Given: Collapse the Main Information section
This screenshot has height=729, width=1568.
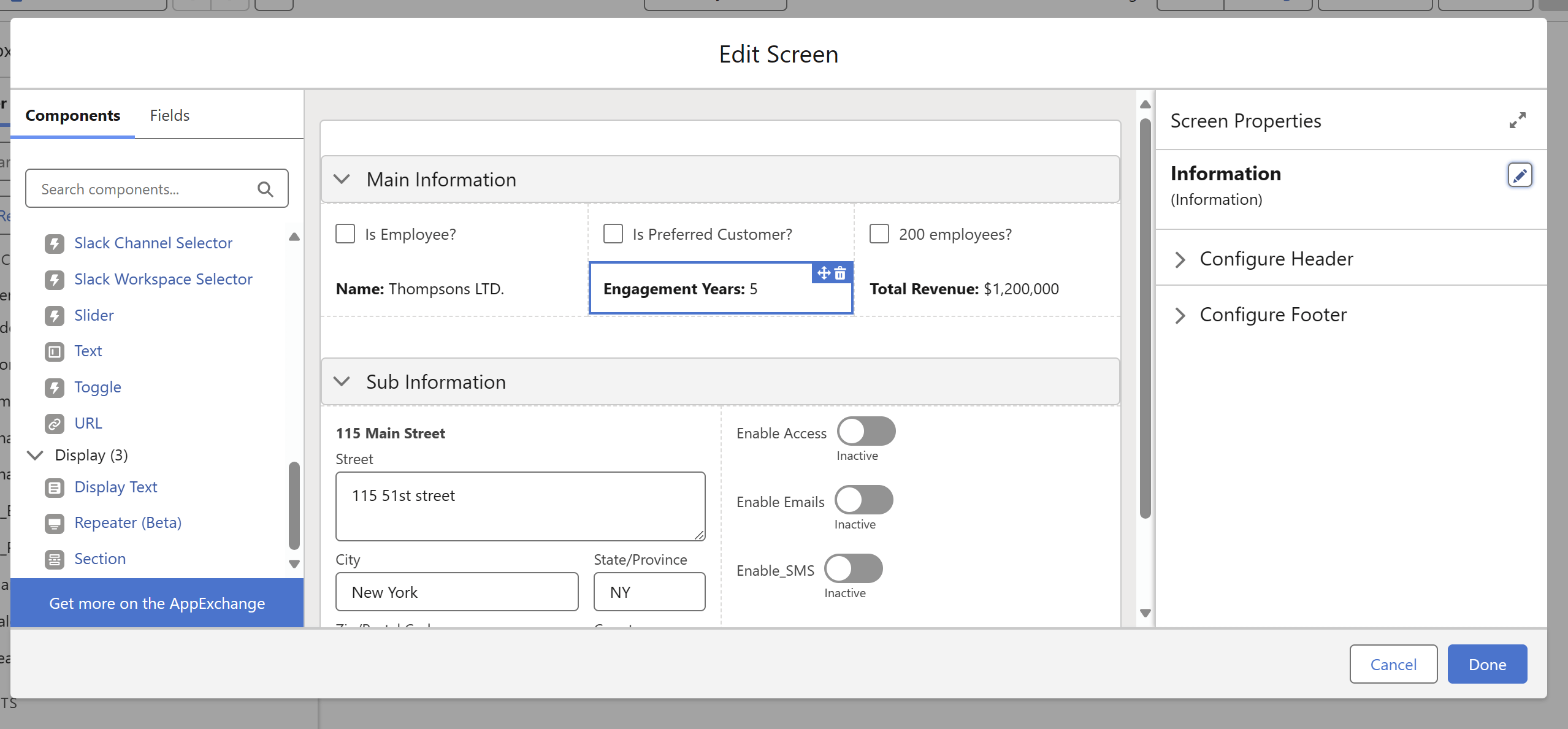Looking at the screenshot, I should (x=342, y=179).
